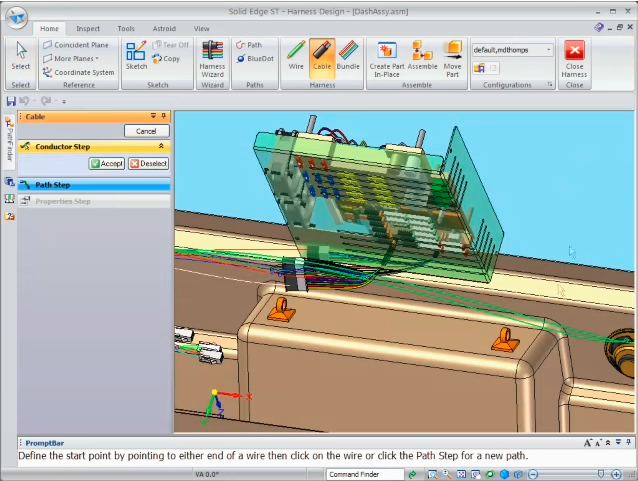The image size is (638, 481).
Task: Click the Fit view status icon
Action: (461, 474)
